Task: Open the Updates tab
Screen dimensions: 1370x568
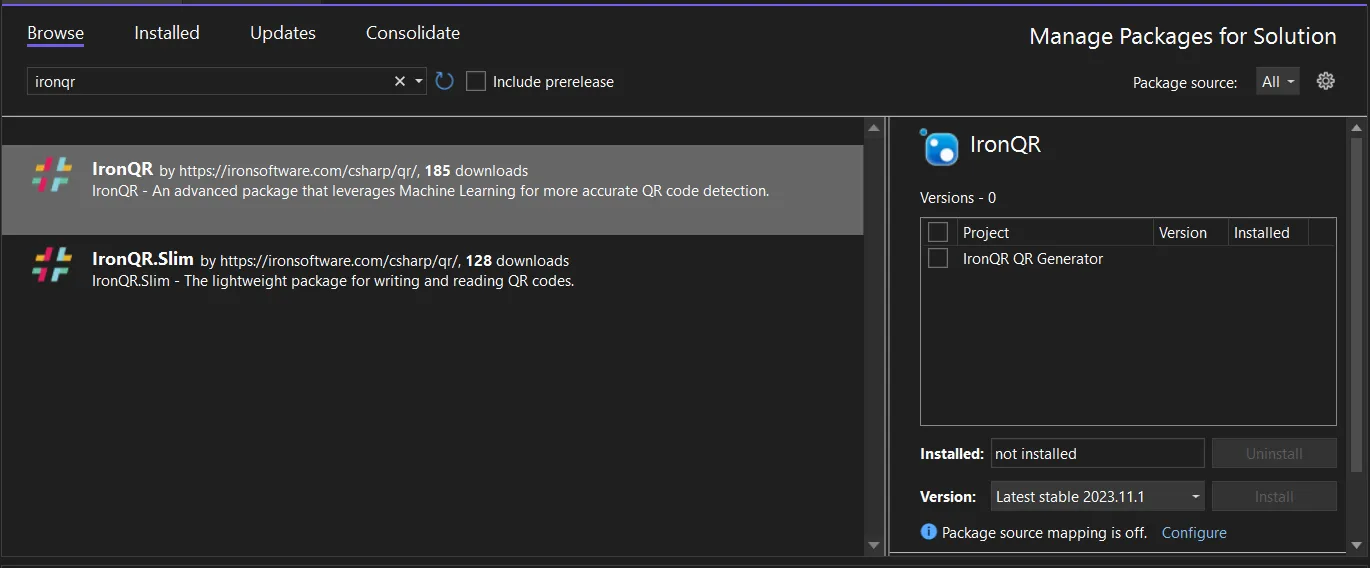Action: pyautogui.click(x=283, y=33)
